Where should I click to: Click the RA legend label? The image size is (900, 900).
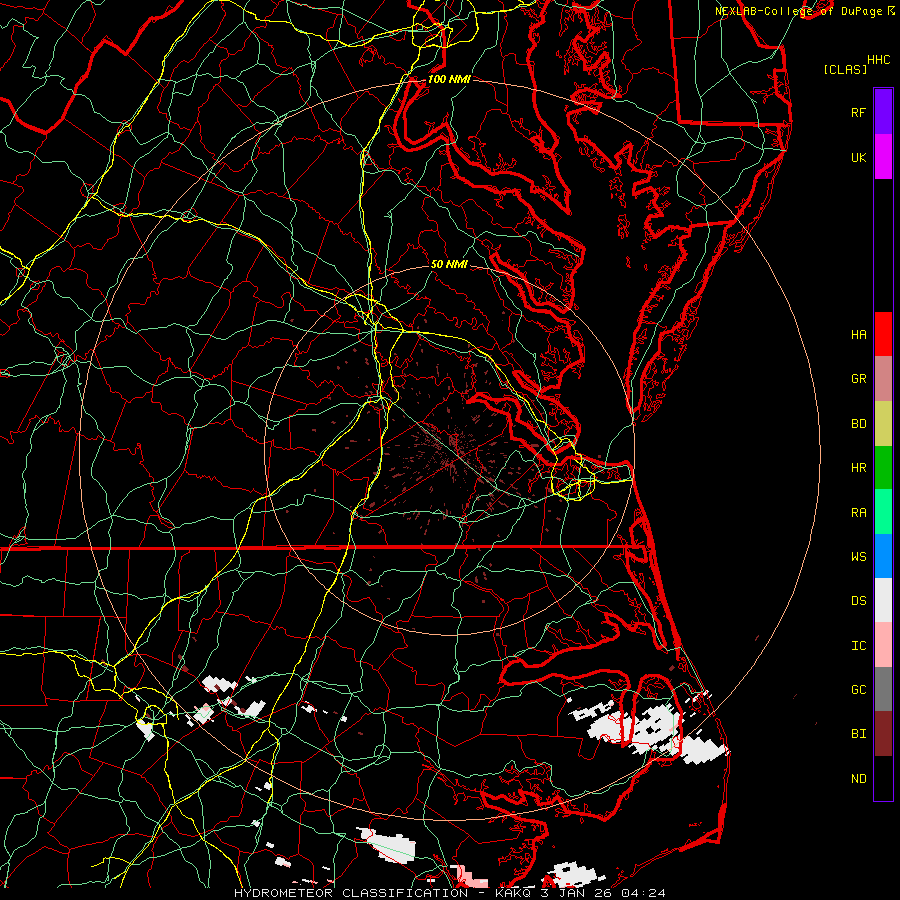[858, 513]
